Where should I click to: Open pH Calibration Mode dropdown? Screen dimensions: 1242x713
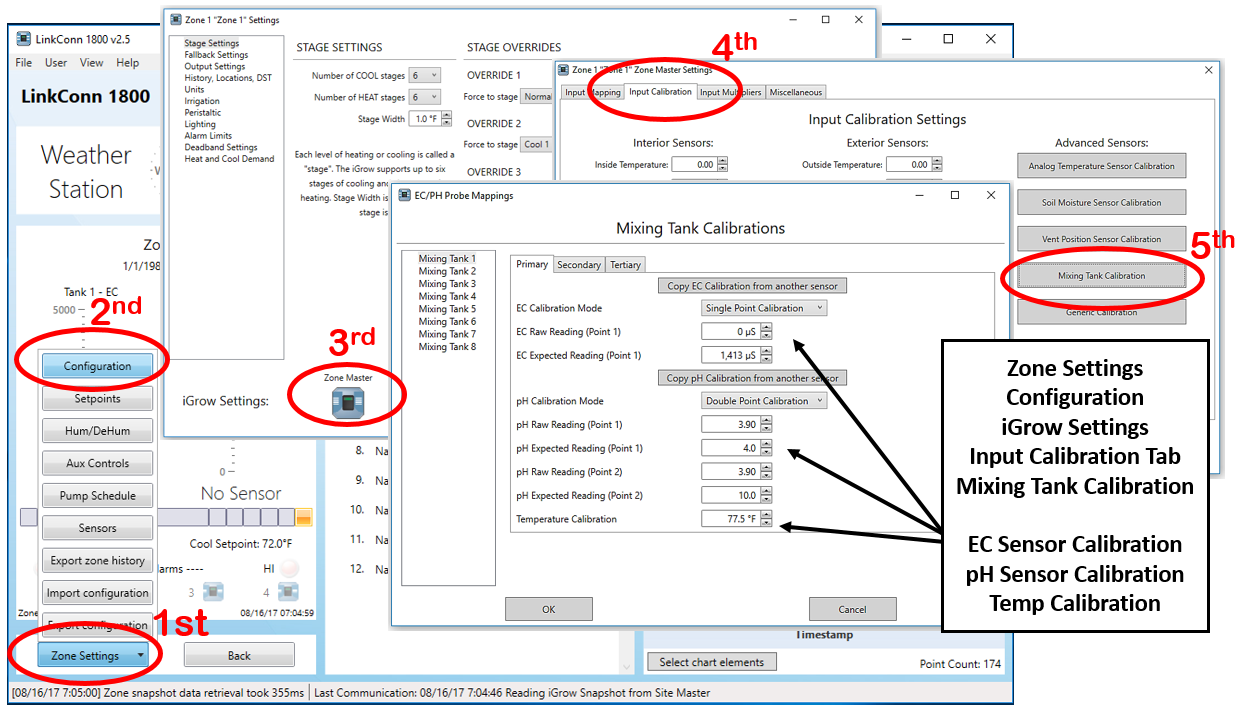pos(764,401)
